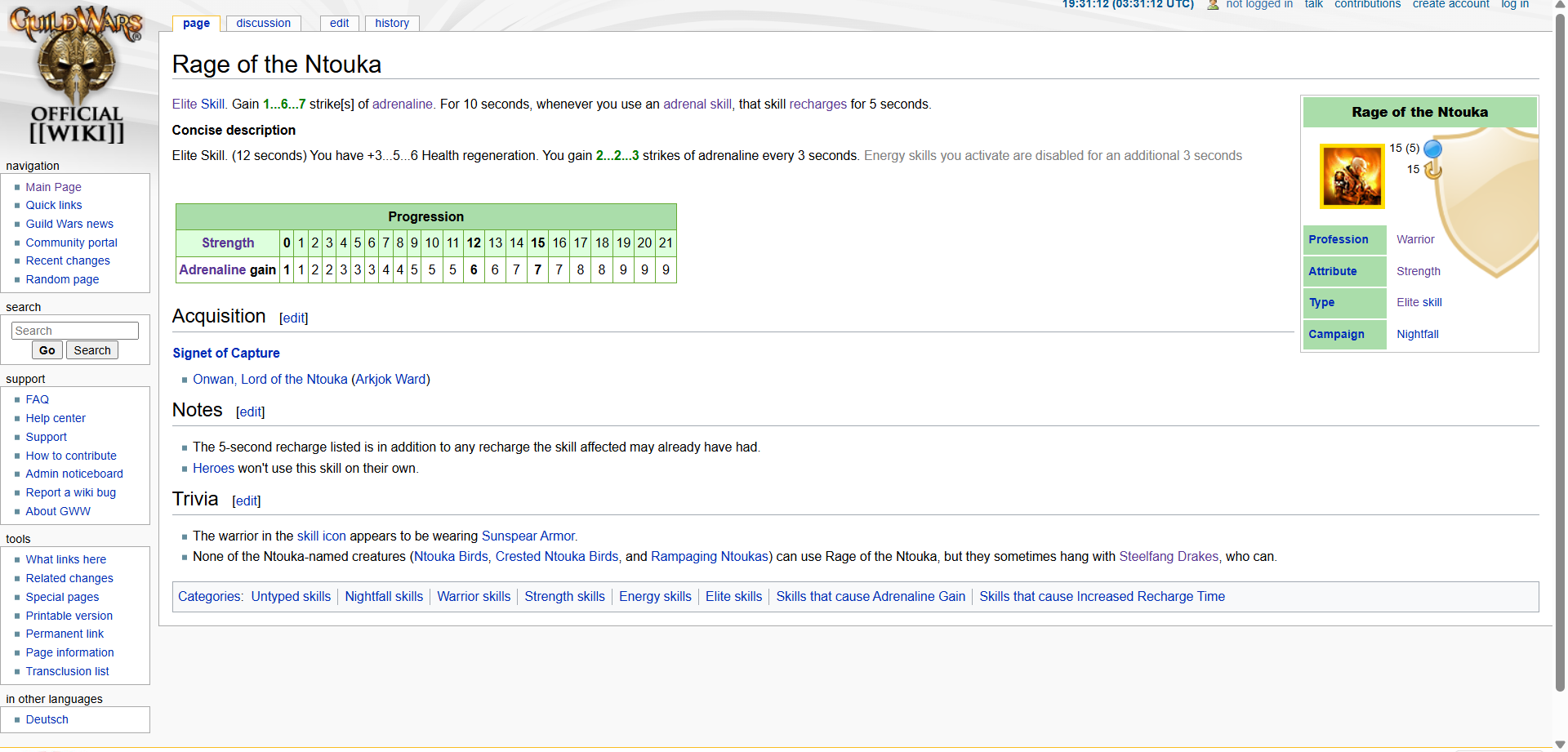1568x752 pixels.
Task: Open Page information
Action: (x=69, y=652)
